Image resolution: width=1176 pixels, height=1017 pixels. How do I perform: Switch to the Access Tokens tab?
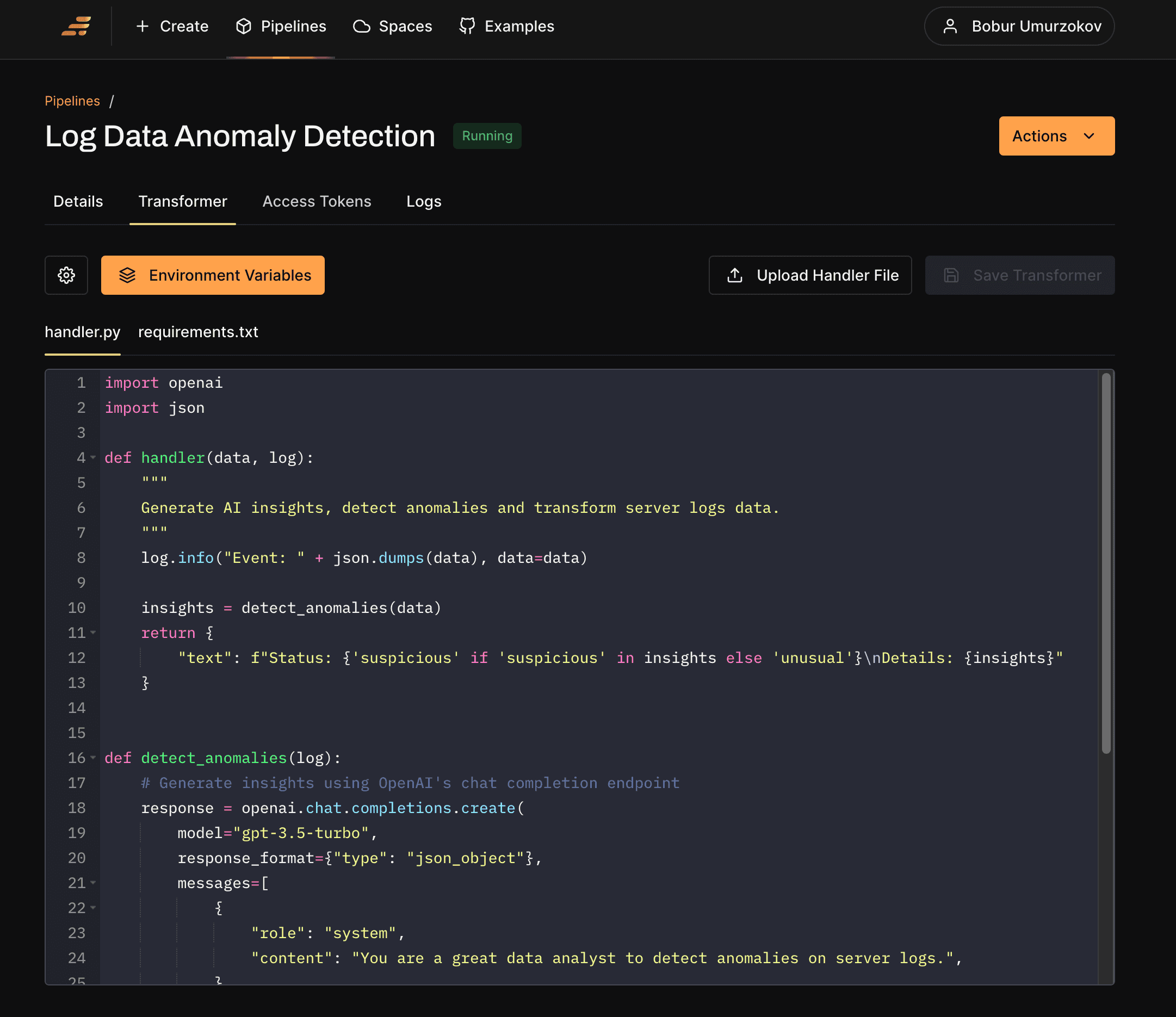[317, 201]
